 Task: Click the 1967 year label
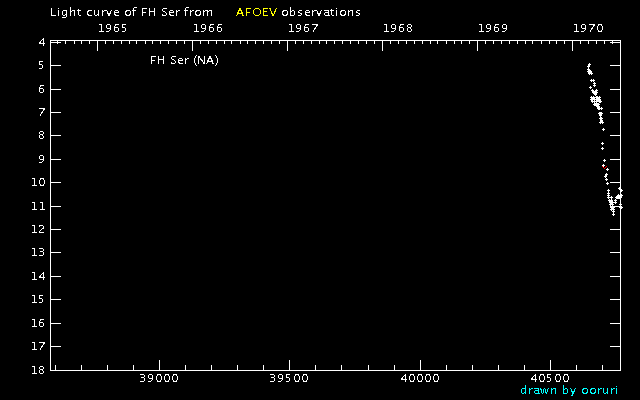pyautogui.click(x=303, y=28)
